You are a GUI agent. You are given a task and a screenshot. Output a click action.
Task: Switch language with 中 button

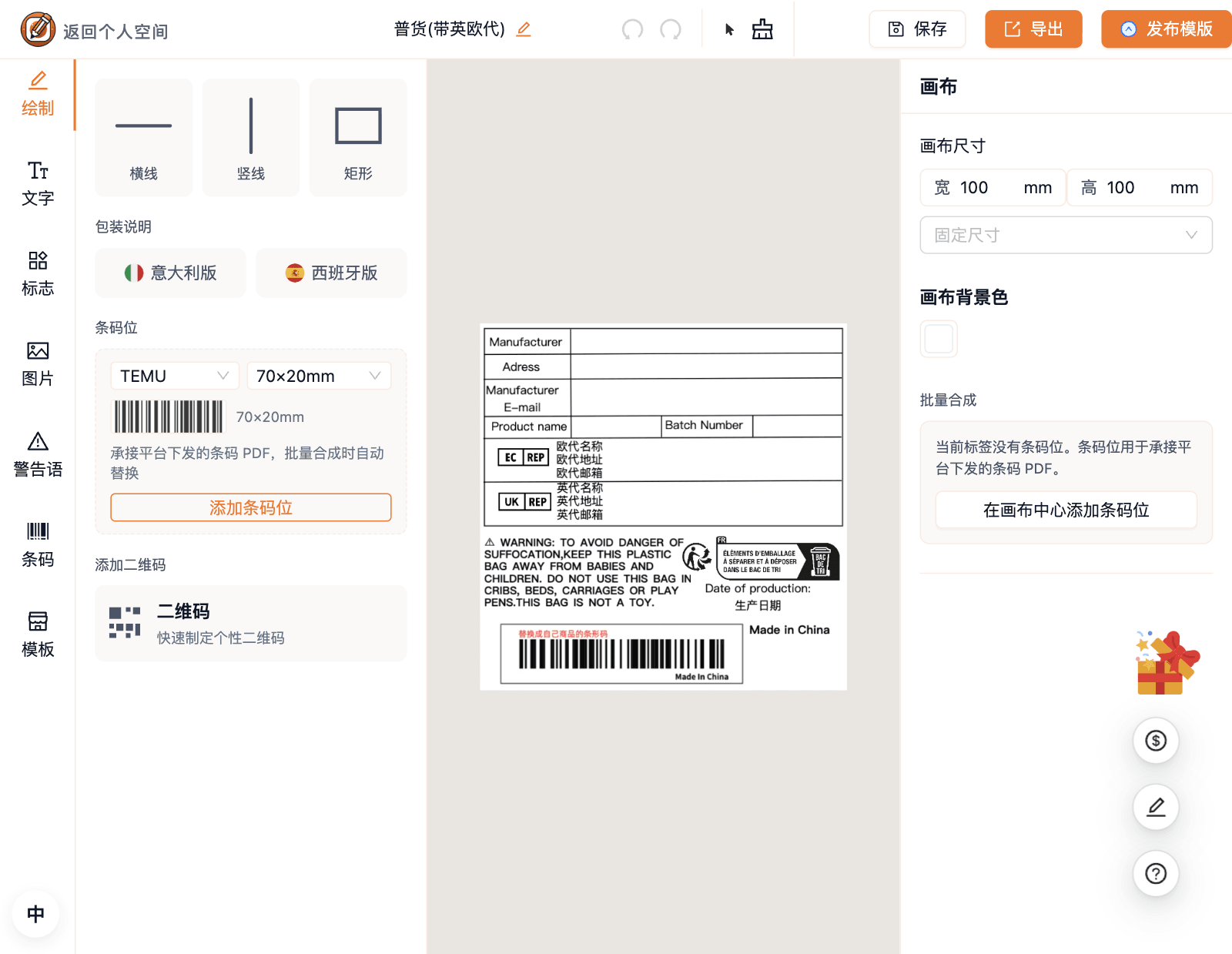pyautogui.click(x=35, y=914)
